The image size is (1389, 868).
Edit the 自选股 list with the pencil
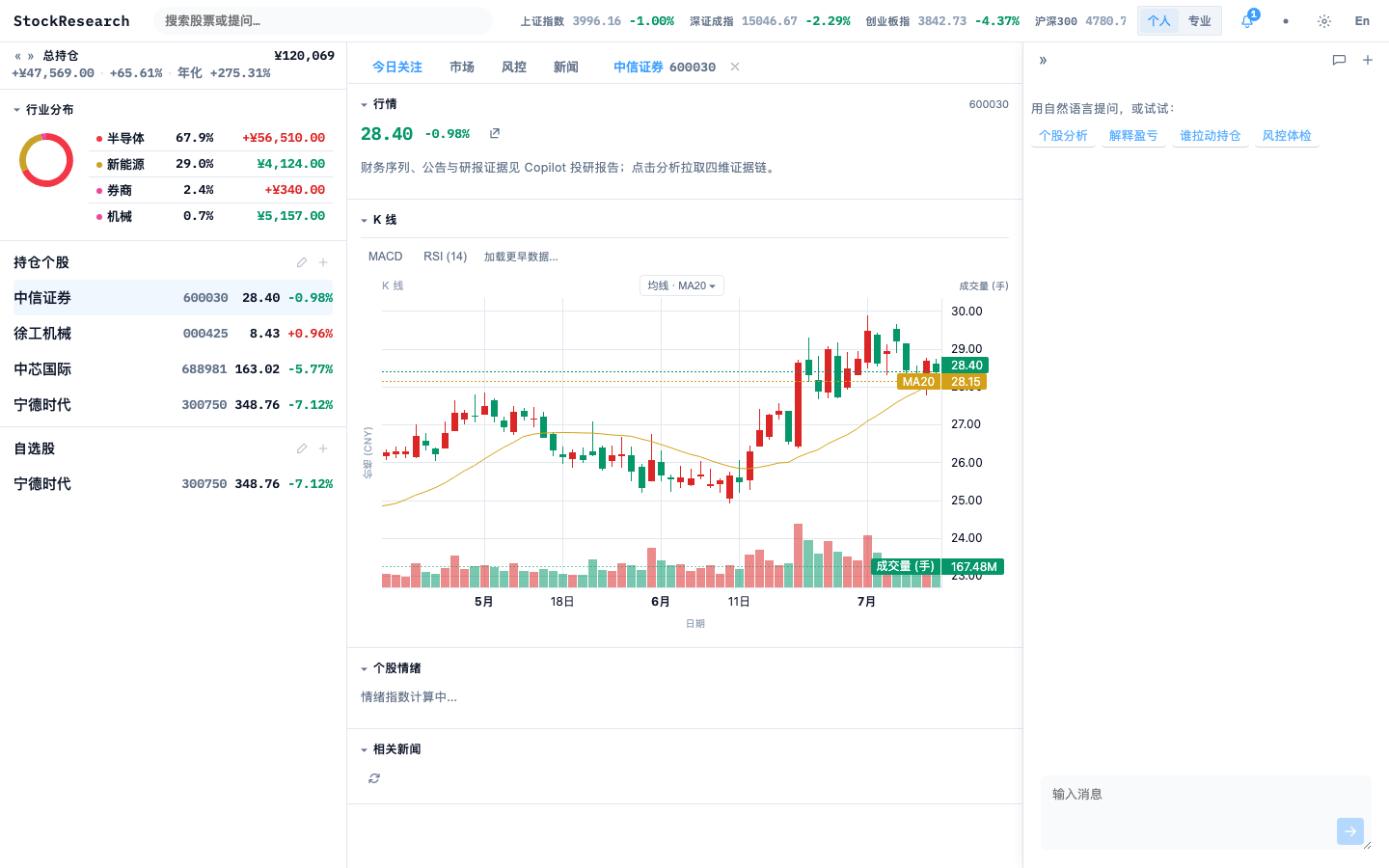pyautogui.click(x=302, y=448)
